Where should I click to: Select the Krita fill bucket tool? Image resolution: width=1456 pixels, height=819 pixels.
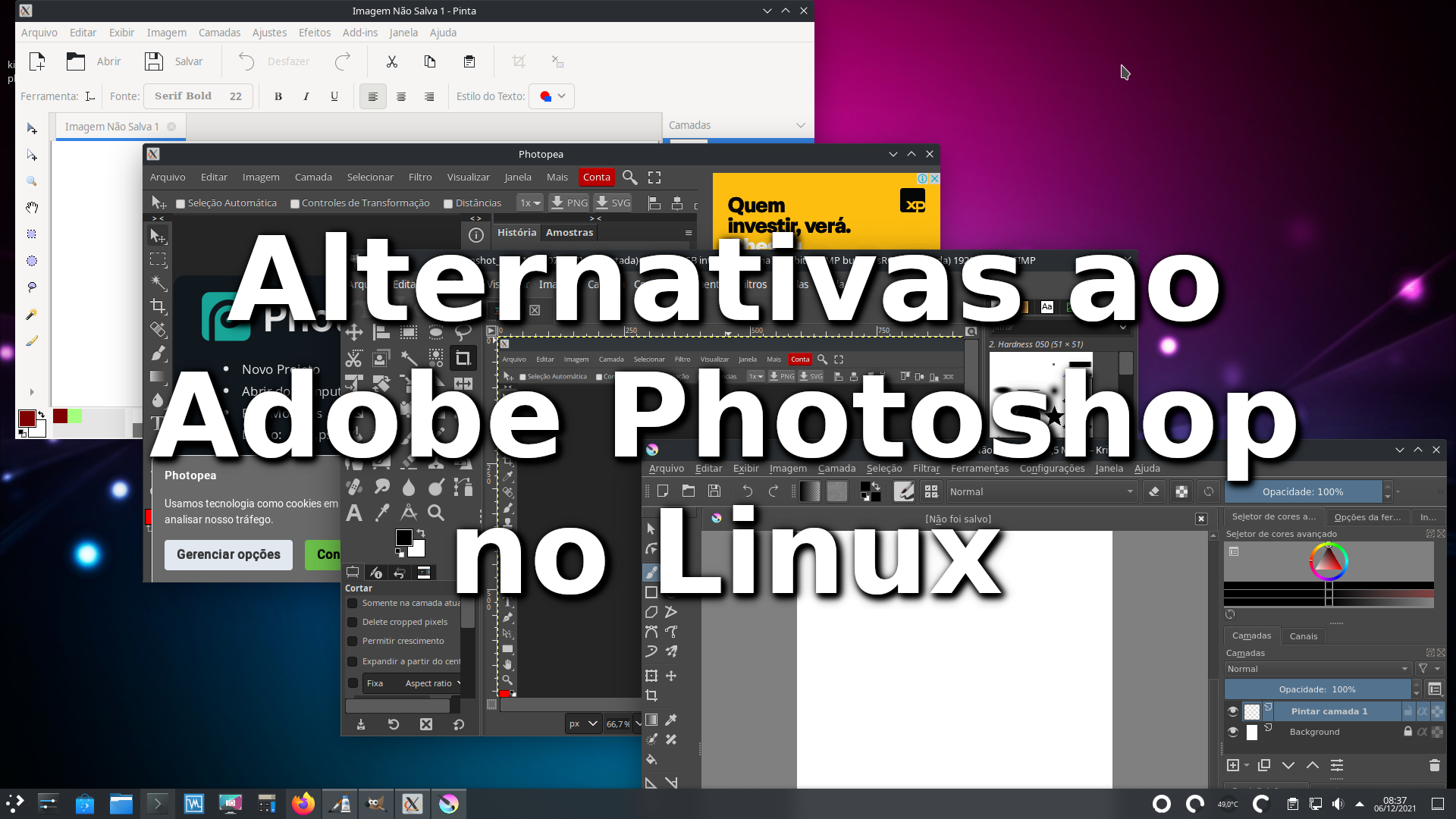click(651, 760)
